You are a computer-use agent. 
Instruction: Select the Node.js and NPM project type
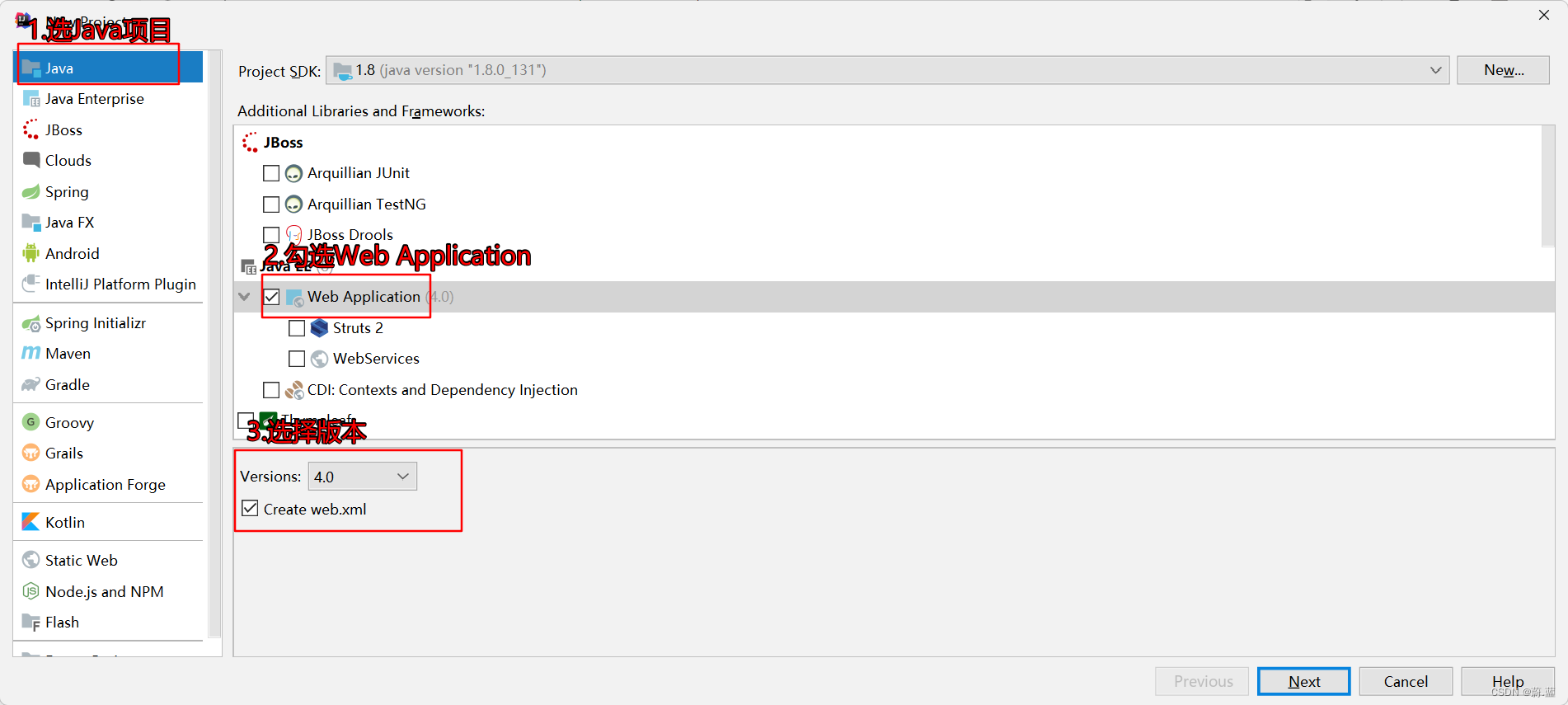coord(109,591)
